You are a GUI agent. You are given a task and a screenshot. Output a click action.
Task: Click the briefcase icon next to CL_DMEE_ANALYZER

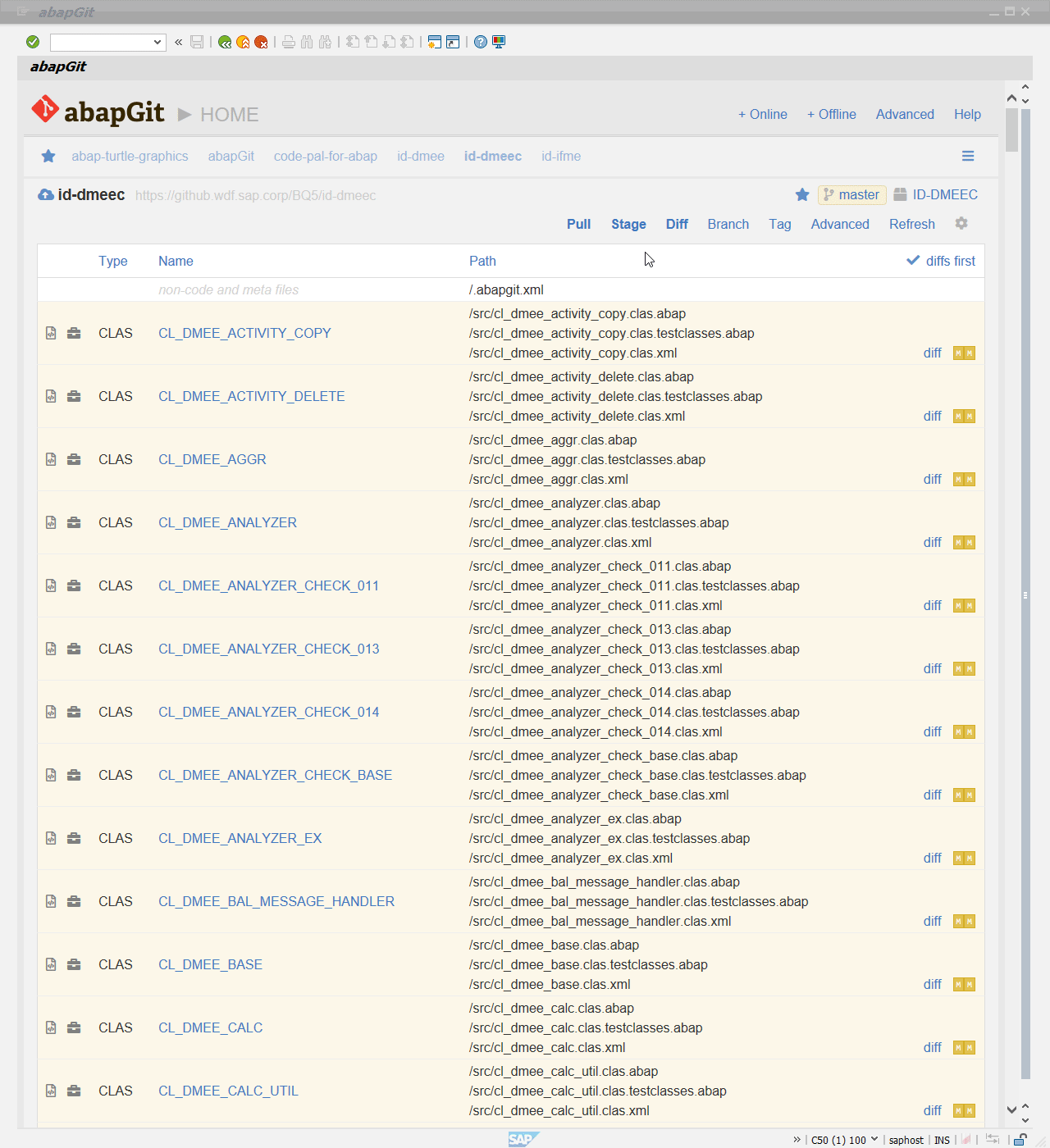tap(74, 522)
